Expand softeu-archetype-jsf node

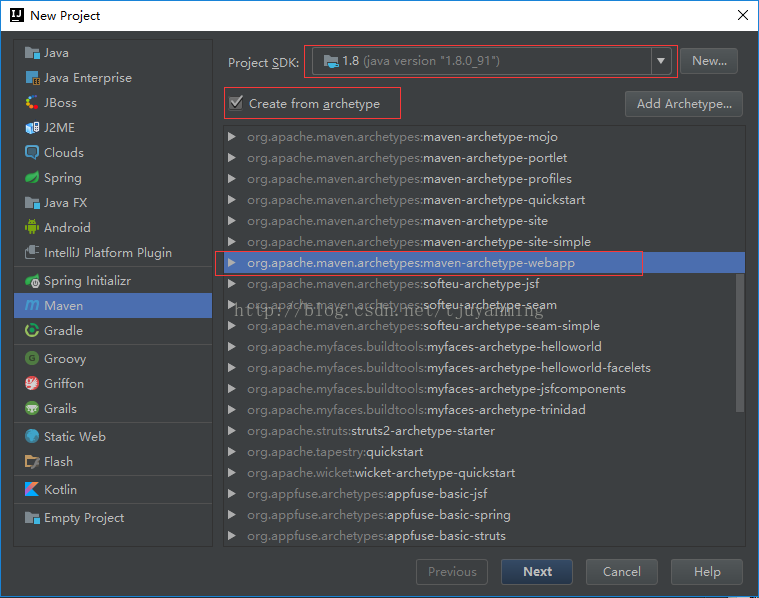tap(232, 284)
